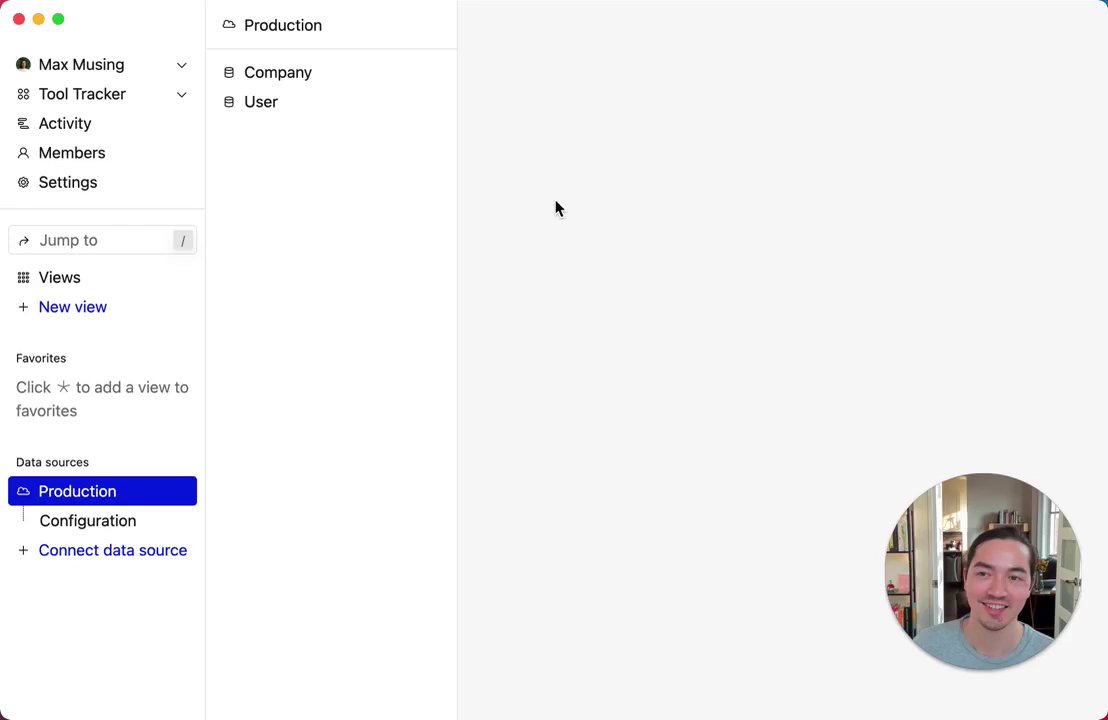Click the Members person icon
The image size is (1108, 720).
(23, 153)
